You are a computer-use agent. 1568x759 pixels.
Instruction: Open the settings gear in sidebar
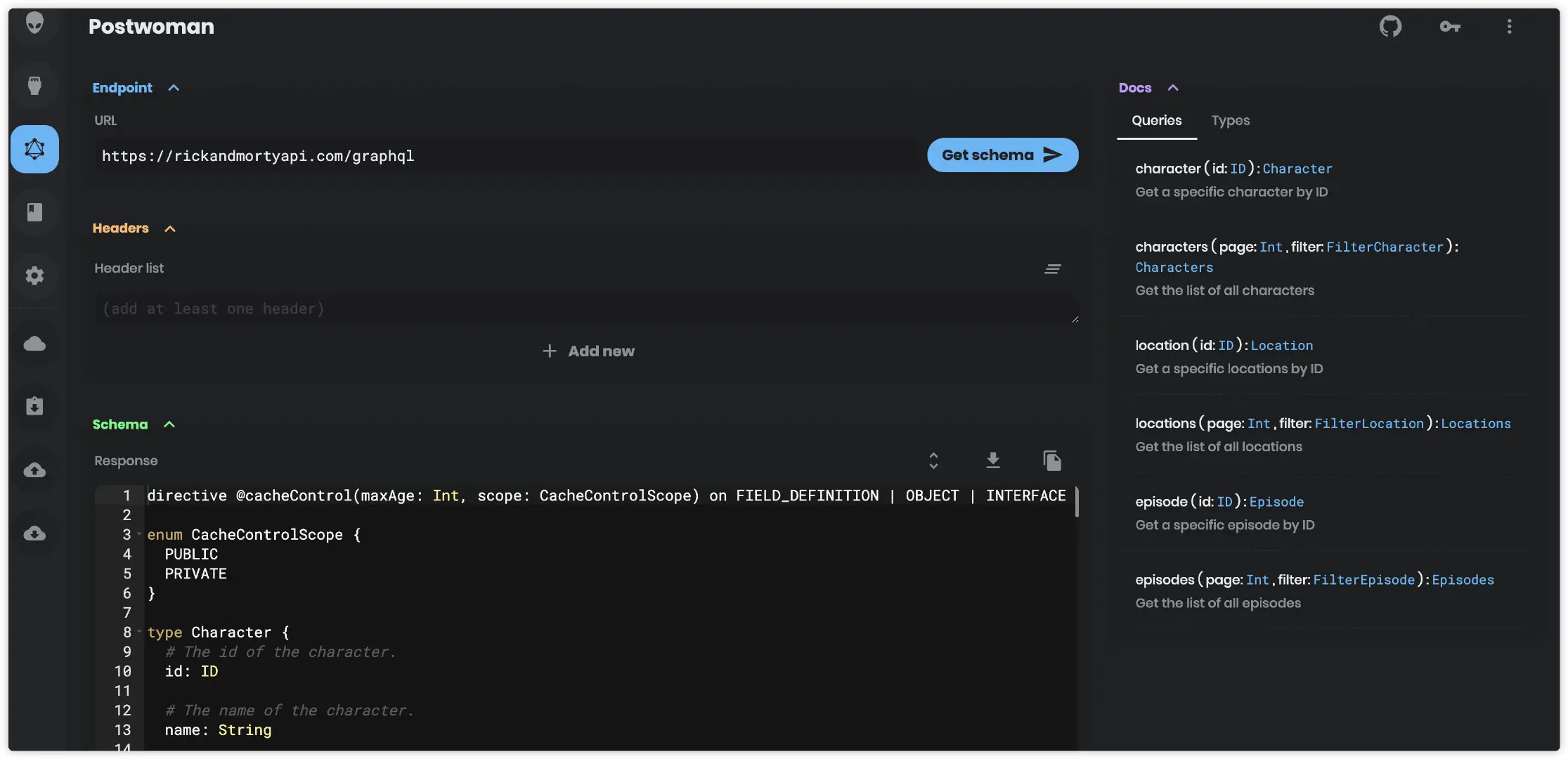[x=34, y=275]
